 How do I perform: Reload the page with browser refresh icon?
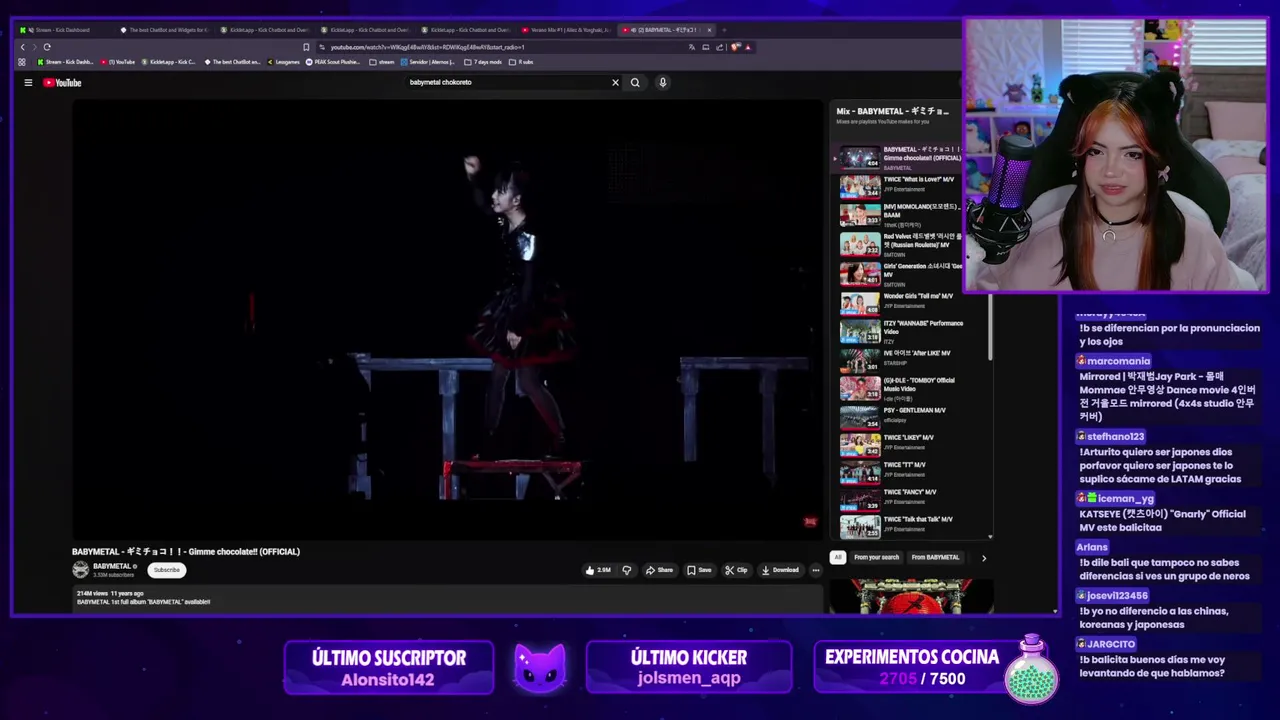tap(47, 47)
